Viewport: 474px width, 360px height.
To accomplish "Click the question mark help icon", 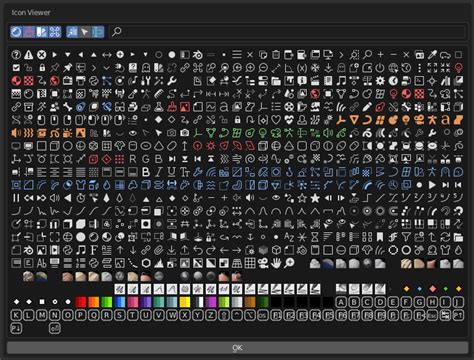I will pos(16,54).
